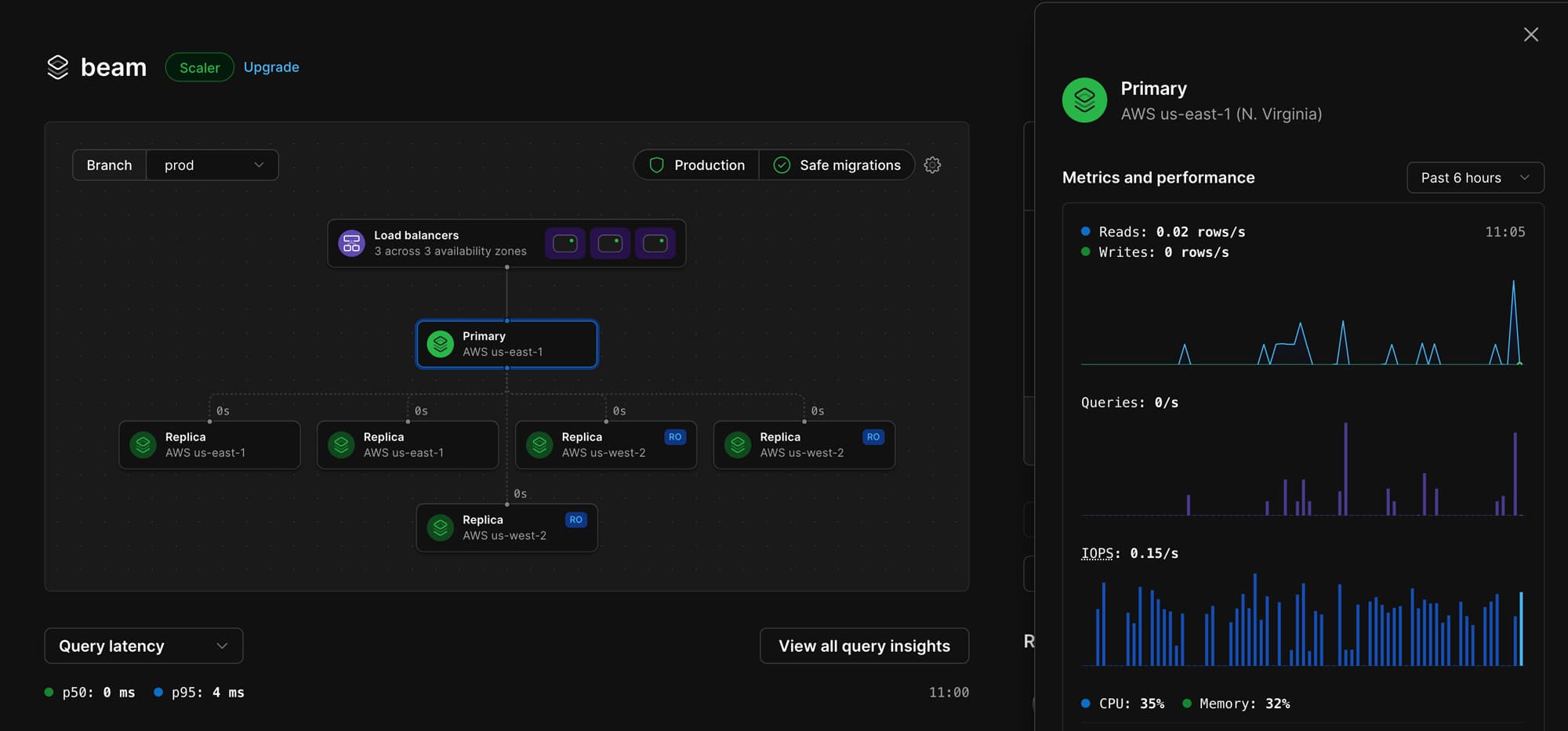Click the IOPS: 0.15/s label
This screenshot has width=1568, height=731.
click(1130, 553)
